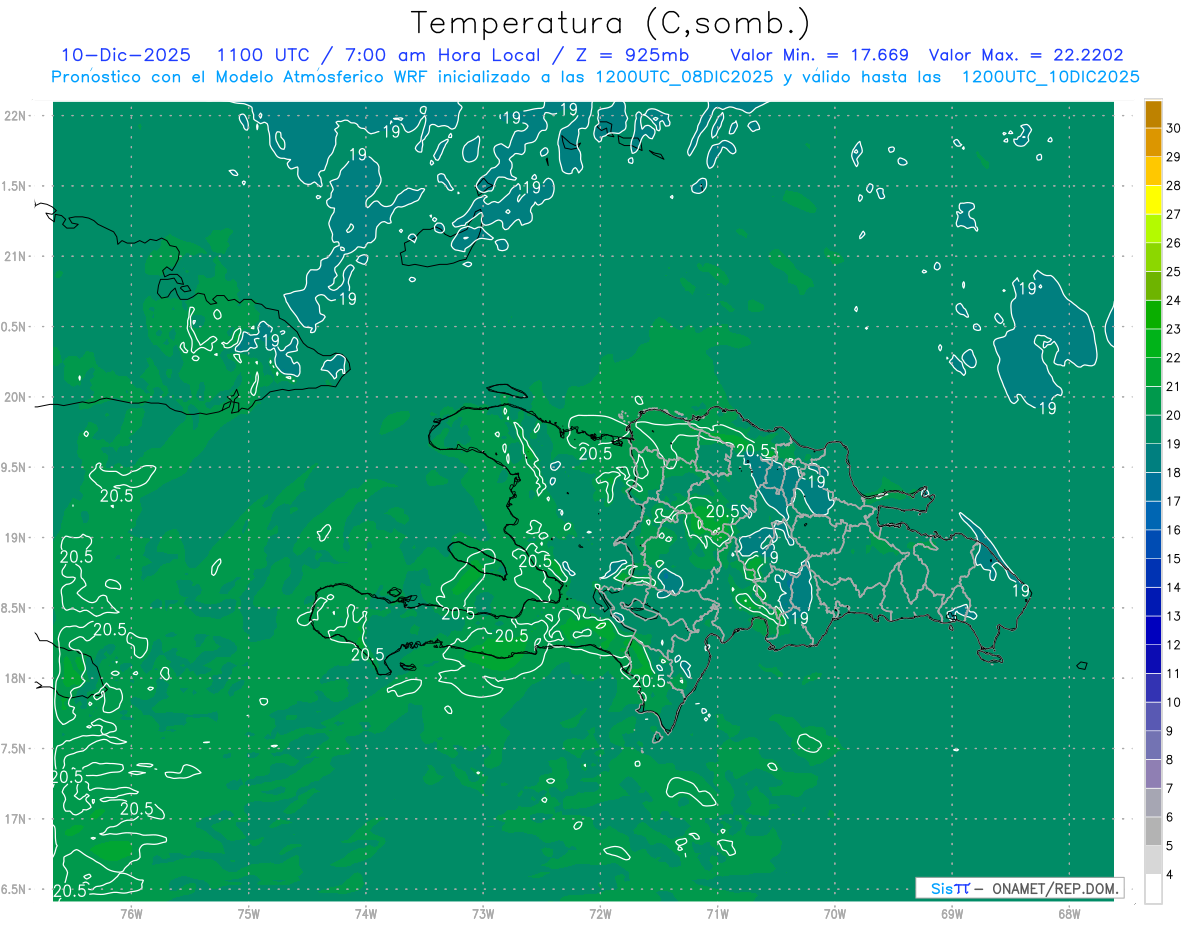Click color scale label "17"
The image size is (1200, 927).
pos(1175,501)
